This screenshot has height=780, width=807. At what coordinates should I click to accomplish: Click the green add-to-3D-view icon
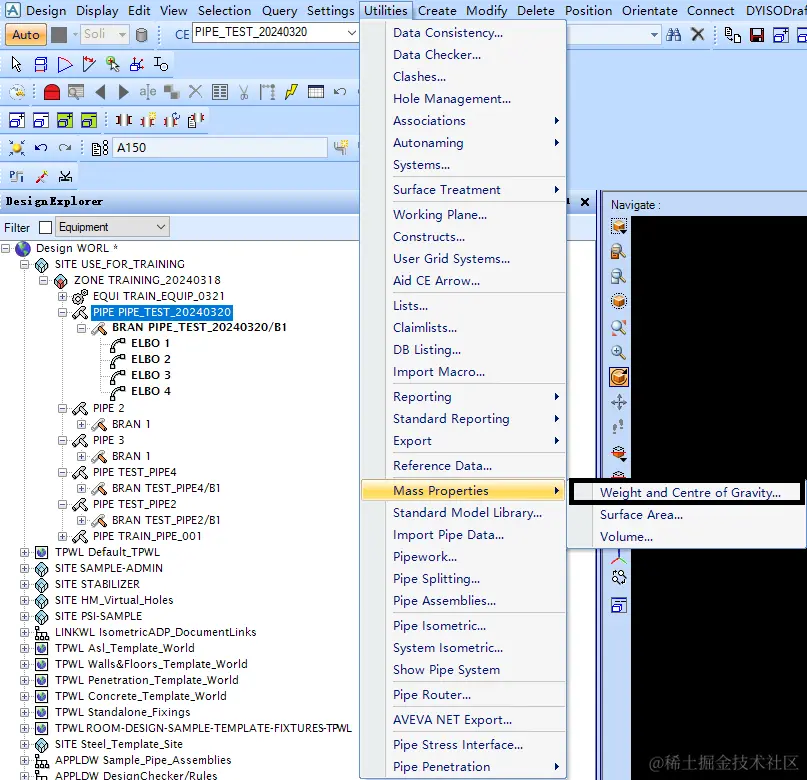(x=65, y=120)
